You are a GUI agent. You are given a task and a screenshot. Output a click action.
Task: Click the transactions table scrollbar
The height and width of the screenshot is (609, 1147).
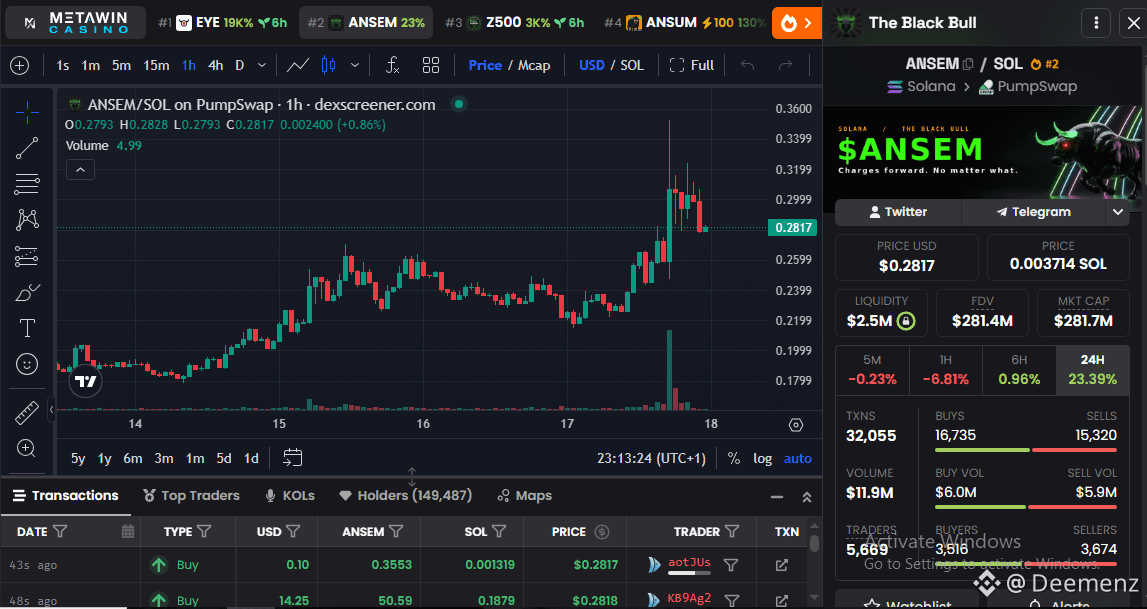(814, 542)
